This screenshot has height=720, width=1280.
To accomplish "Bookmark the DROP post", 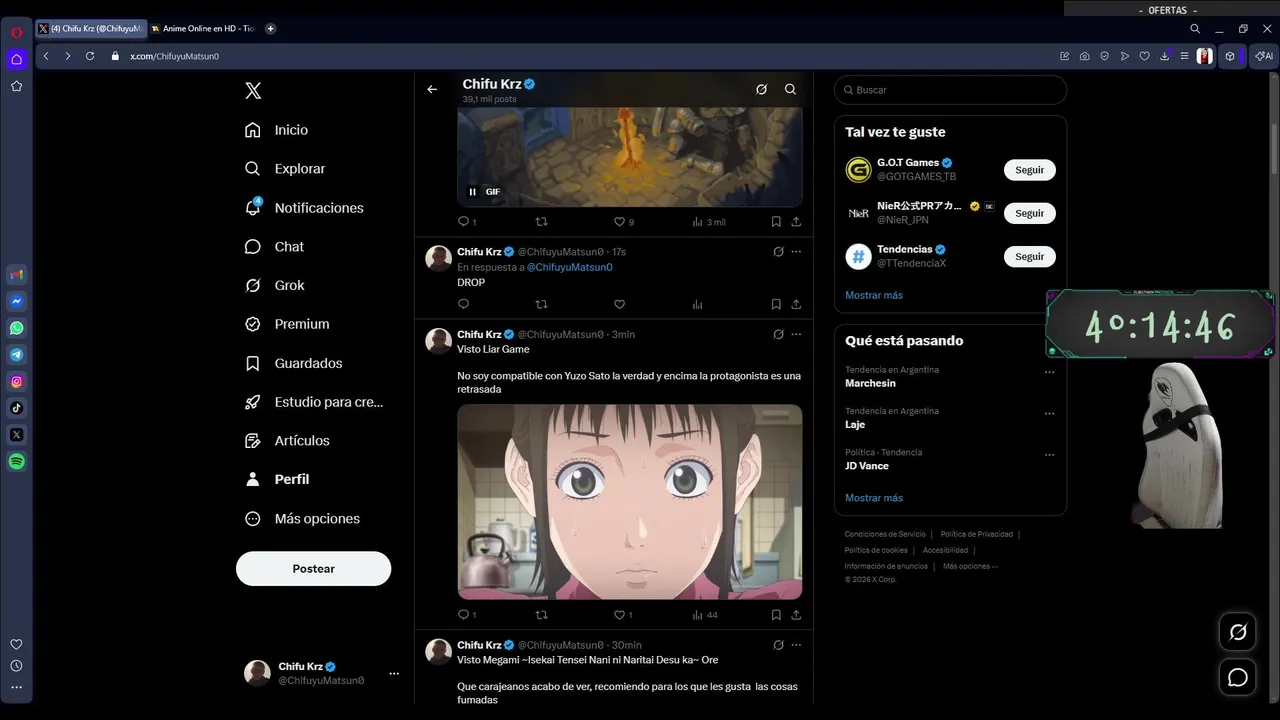I will click(x=776, y=304).
